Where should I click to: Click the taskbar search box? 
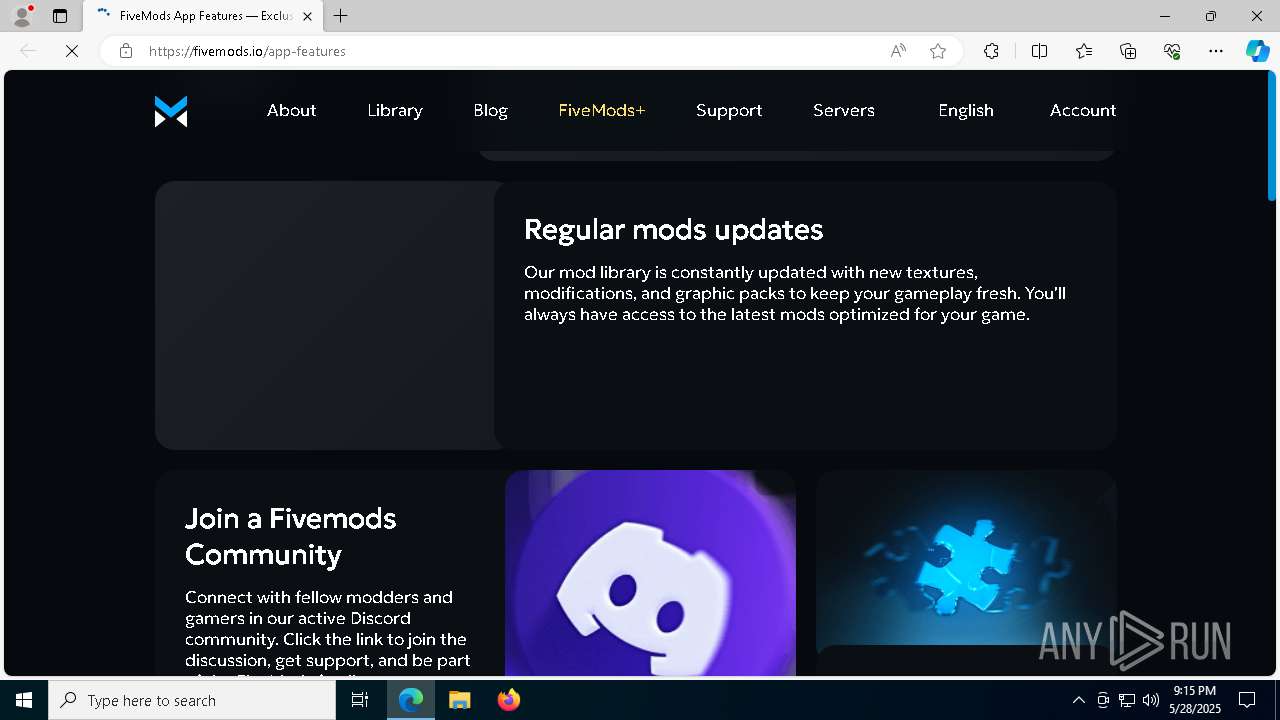click(192, 700)
